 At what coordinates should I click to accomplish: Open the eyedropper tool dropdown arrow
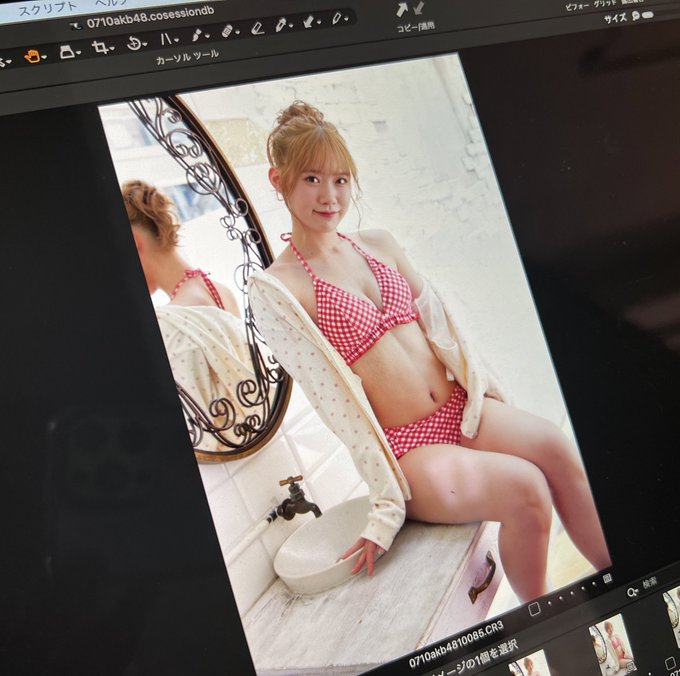346,19
